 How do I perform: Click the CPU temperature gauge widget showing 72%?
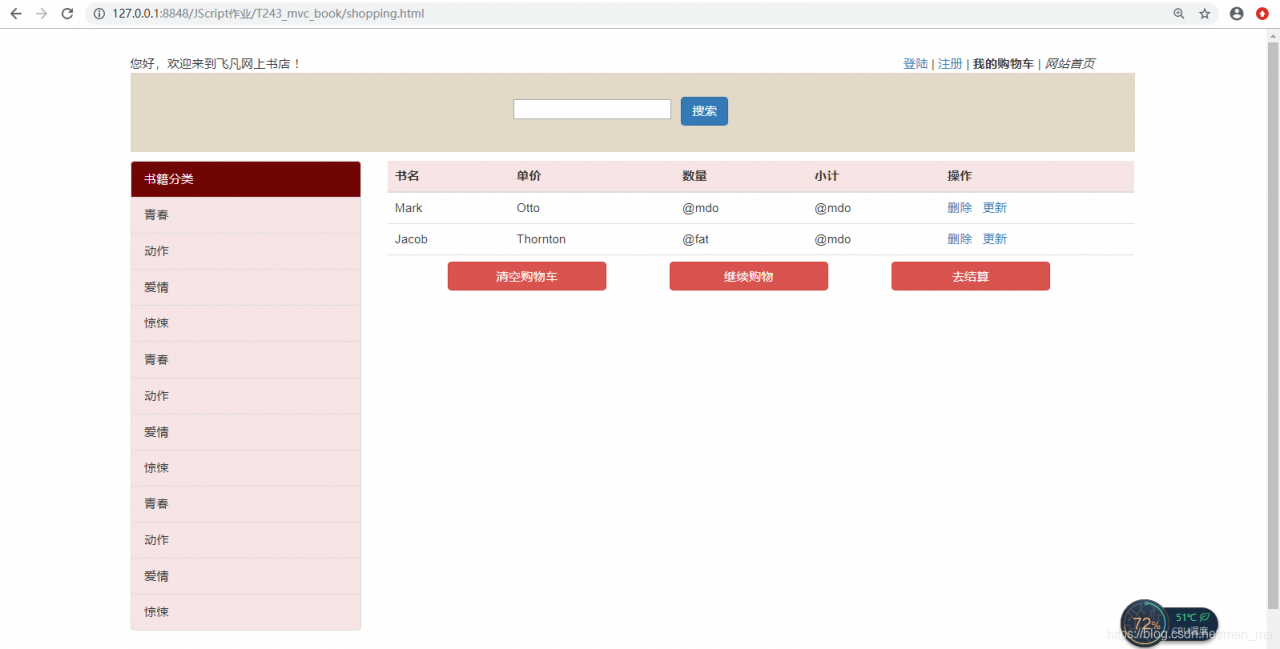click(1169, 623)
